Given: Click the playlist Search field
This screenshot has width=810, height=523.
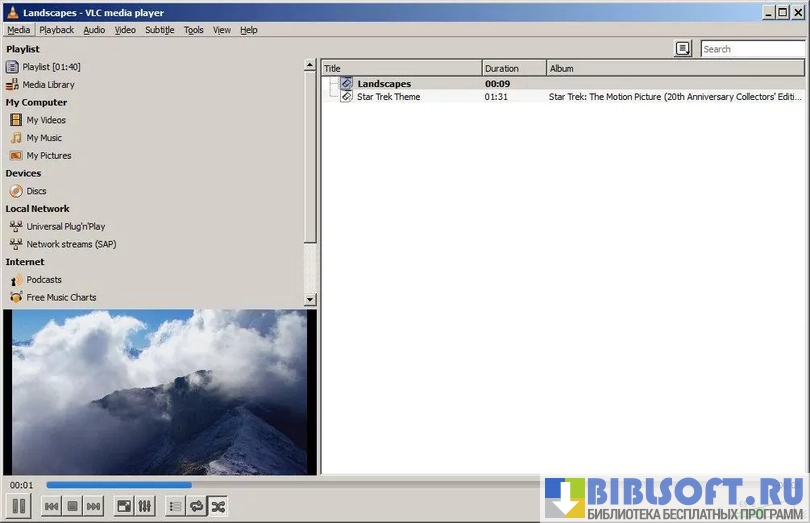Looking at the screenshot, I should pos(752,49).
